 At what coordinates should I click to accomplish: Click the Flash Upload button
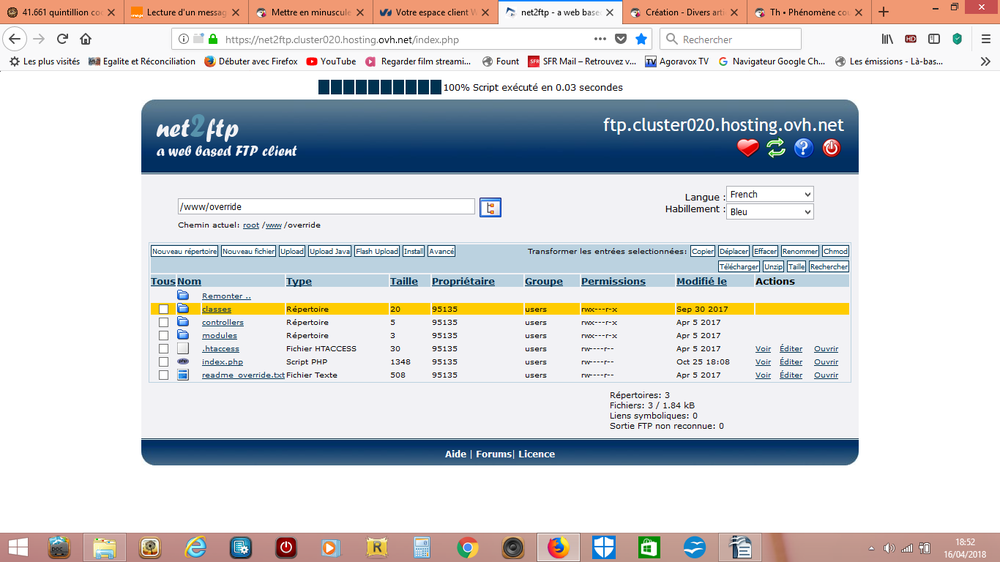coord(377,251)
